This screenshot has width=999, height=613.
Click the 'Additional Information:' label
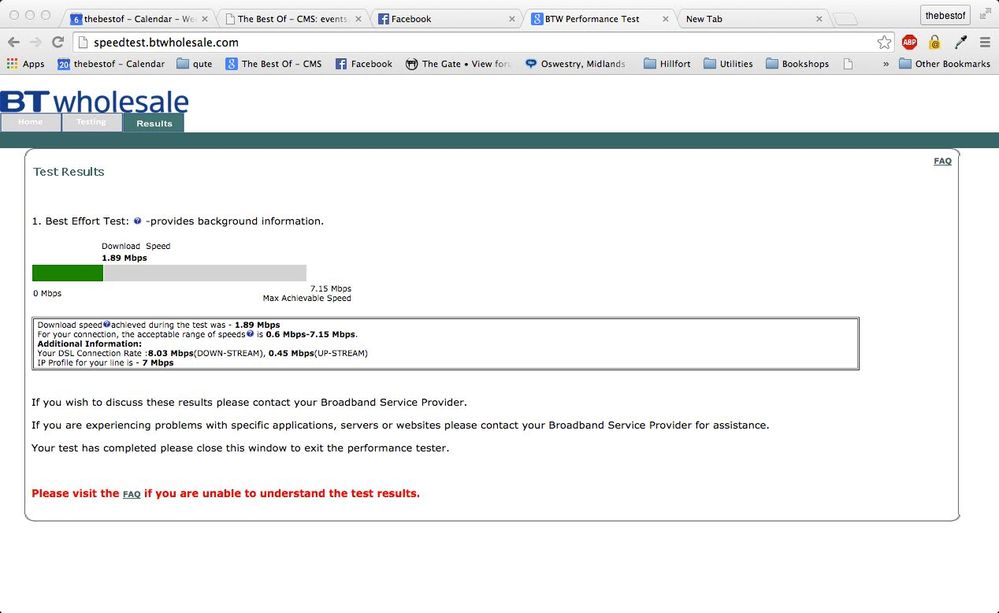(90, 343)
